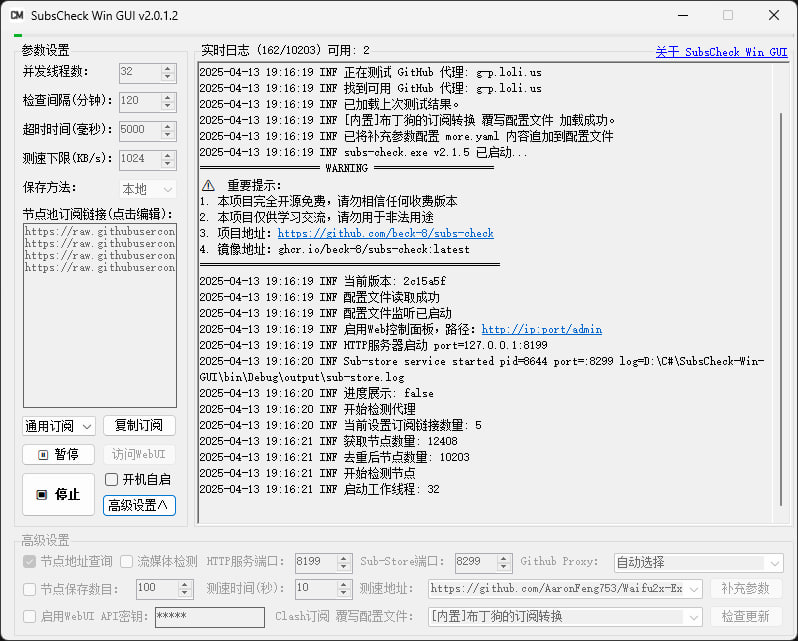Viewport: 798px width, 641px height.
Task: Enable the 开机自启 checkbox
Action: click(x=111, y=479)
